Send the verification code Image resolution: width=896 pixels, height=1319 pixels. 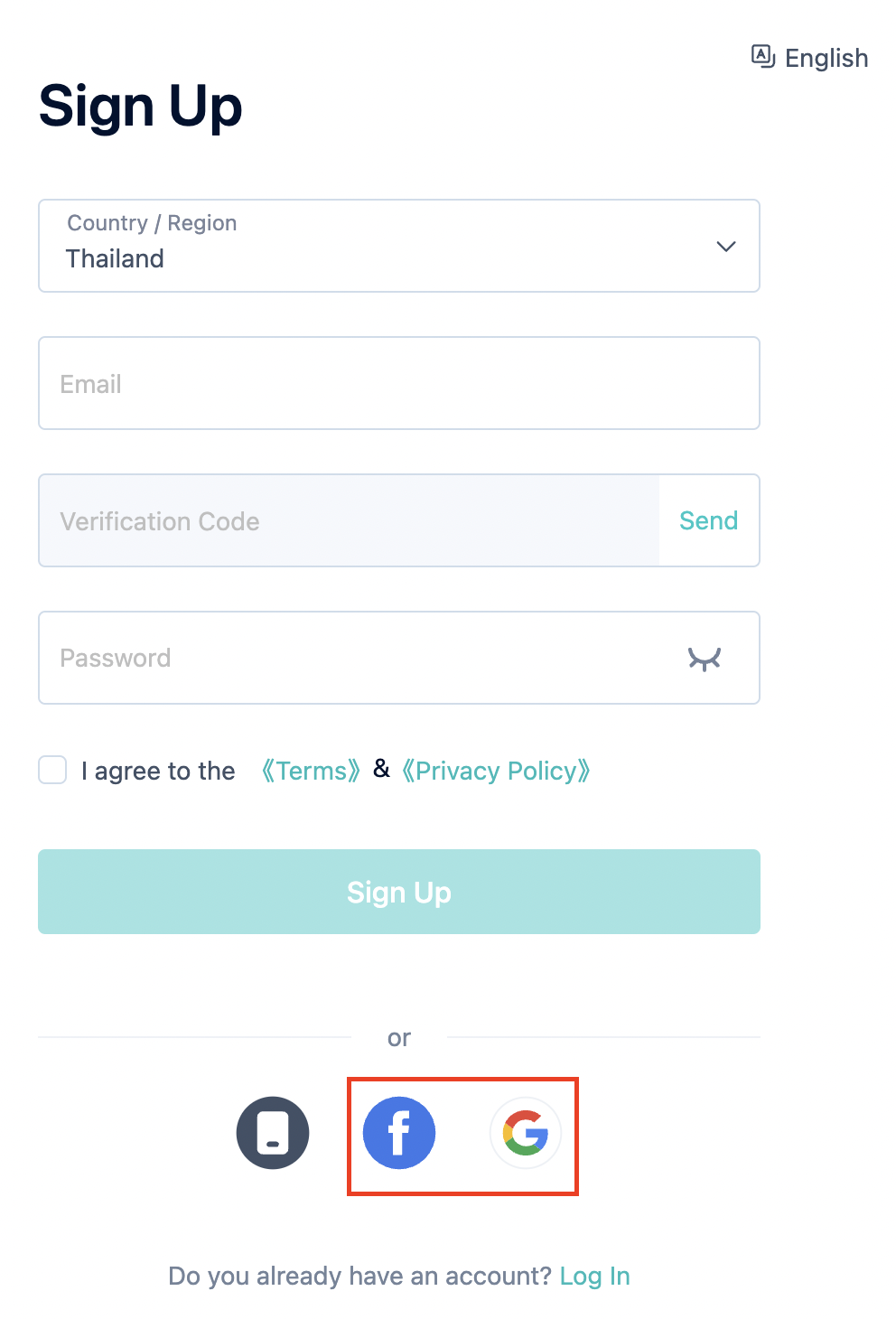point(709,520)
